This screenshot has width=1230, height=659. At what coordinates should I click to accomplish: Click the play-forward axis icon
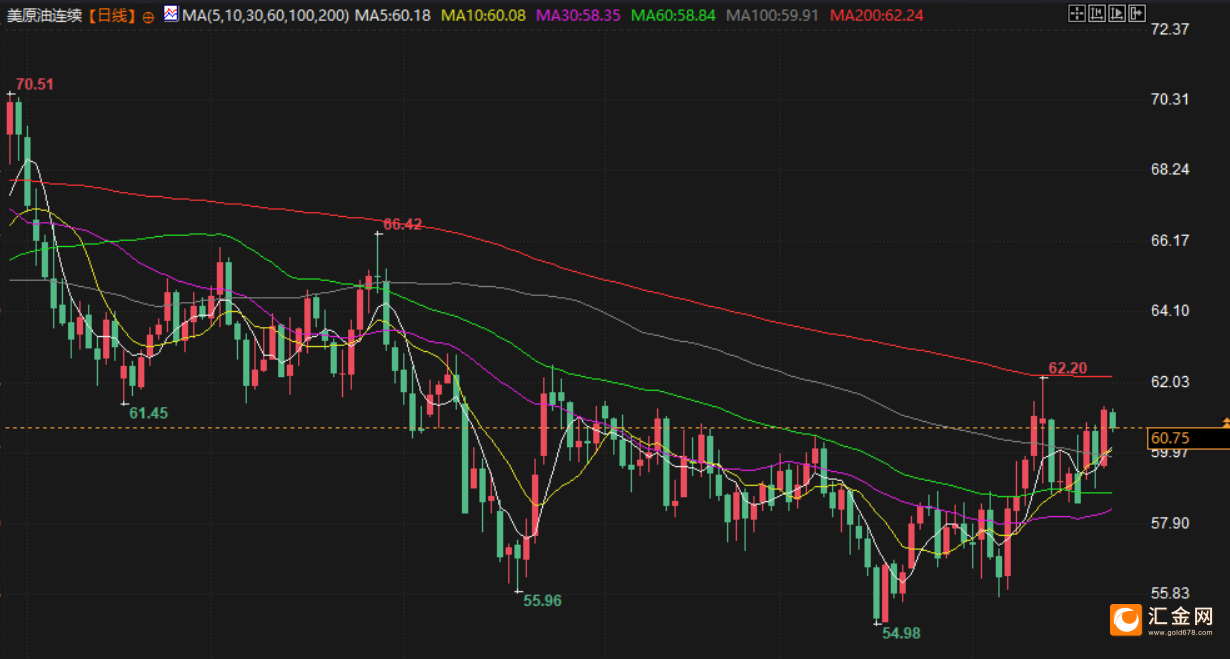[1118, 14]
